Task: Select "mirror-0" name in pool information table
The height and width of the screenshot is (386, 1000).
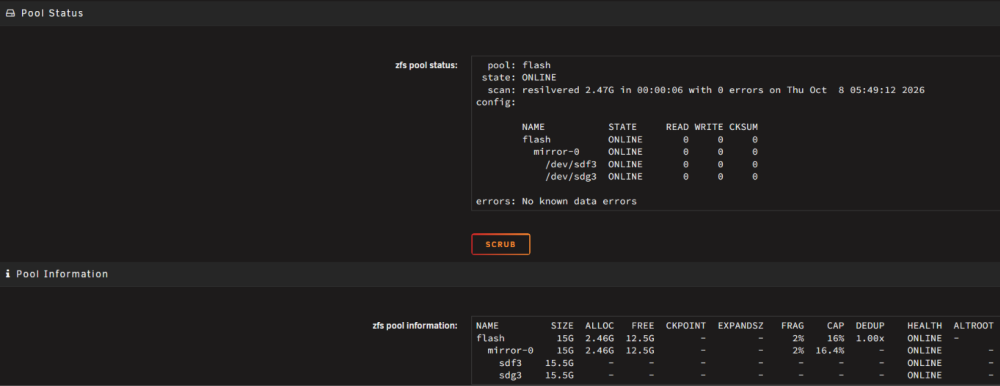Action: [x=510, y=351]
